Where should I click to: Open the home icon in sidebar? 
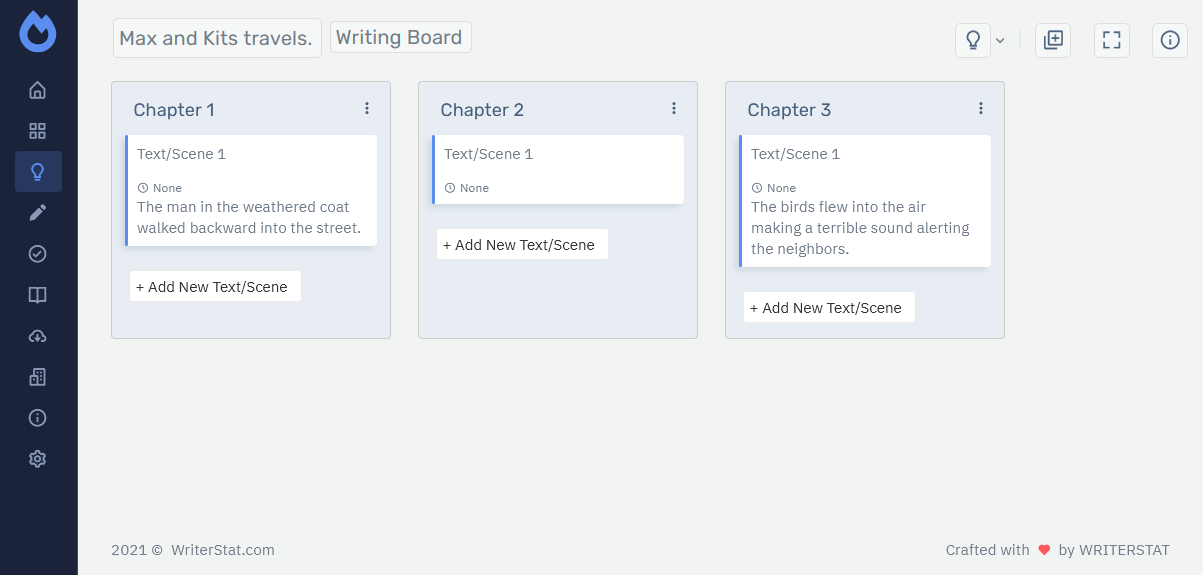pos(38,90)
